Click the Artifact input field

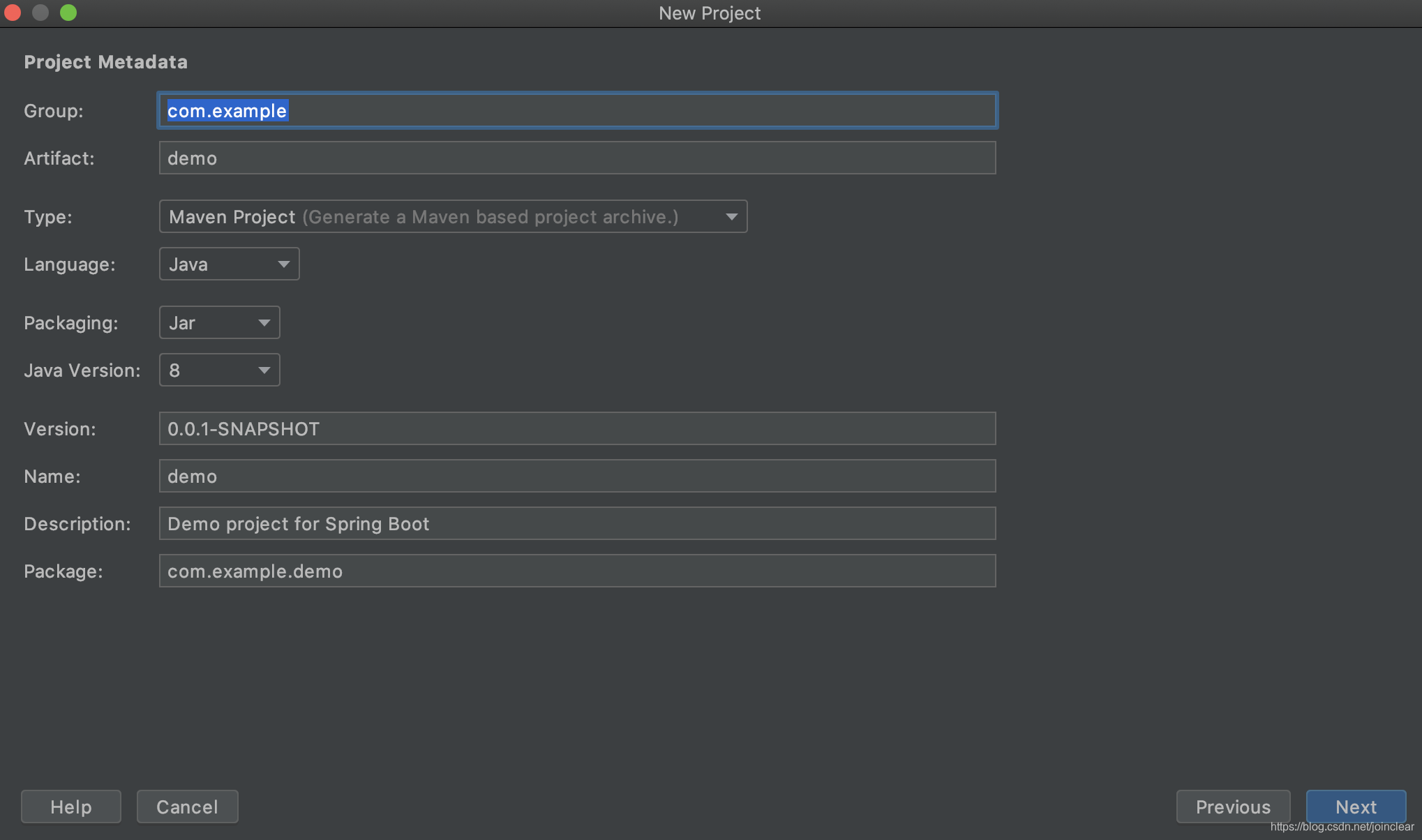coord(577,157)
